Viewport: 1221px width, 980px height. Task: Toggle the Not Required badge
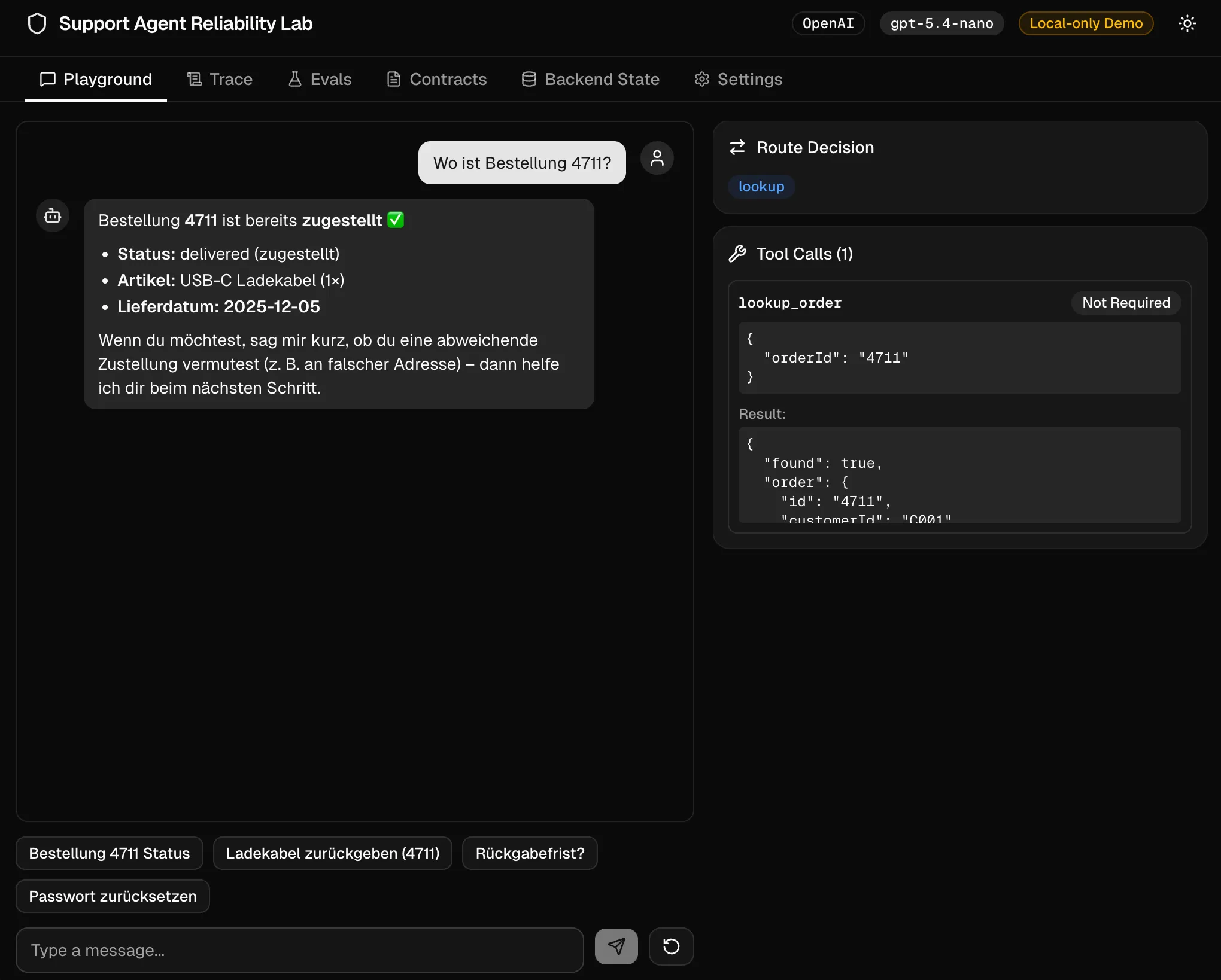(x=1126, y=302)
